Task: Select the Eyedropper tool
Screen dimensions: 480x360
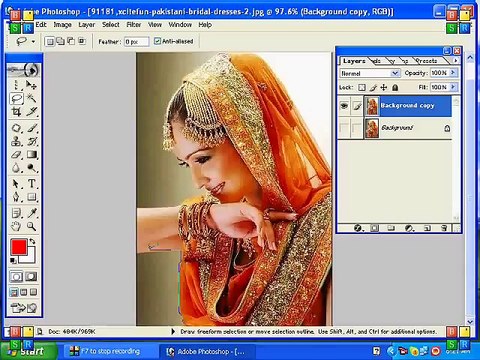Action: pos(32,213)
